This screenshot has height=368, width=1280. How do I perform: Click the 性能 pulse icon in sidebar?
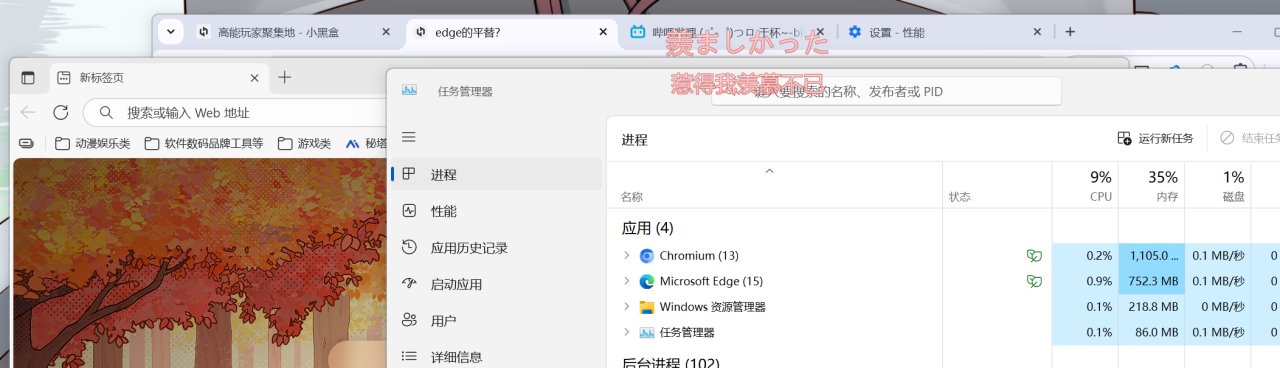tap(409, 211)
